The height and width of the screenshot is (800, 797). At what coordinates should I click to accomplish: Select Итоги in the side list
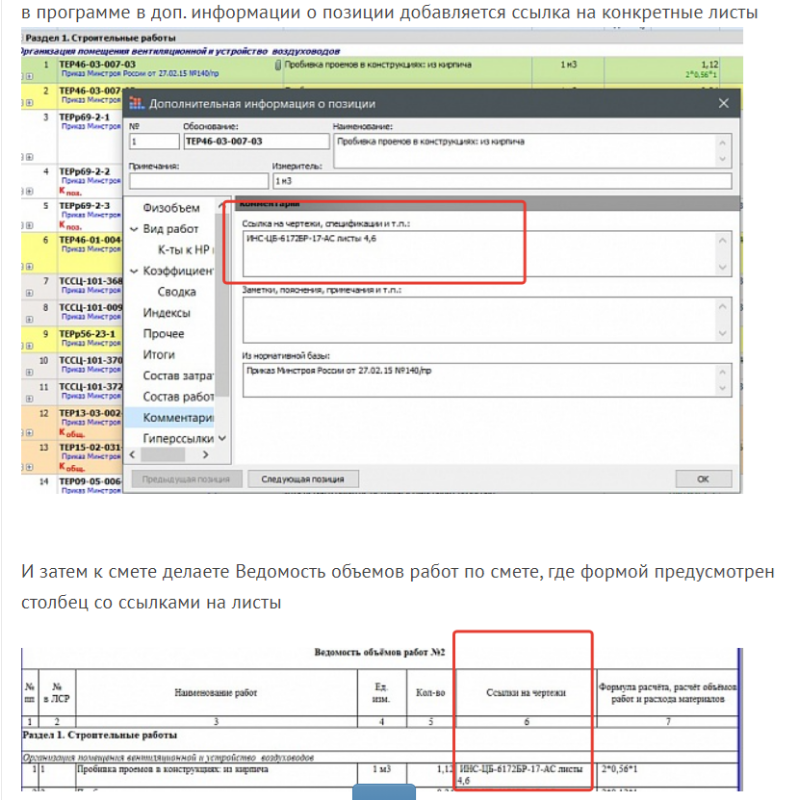[159, 355]
